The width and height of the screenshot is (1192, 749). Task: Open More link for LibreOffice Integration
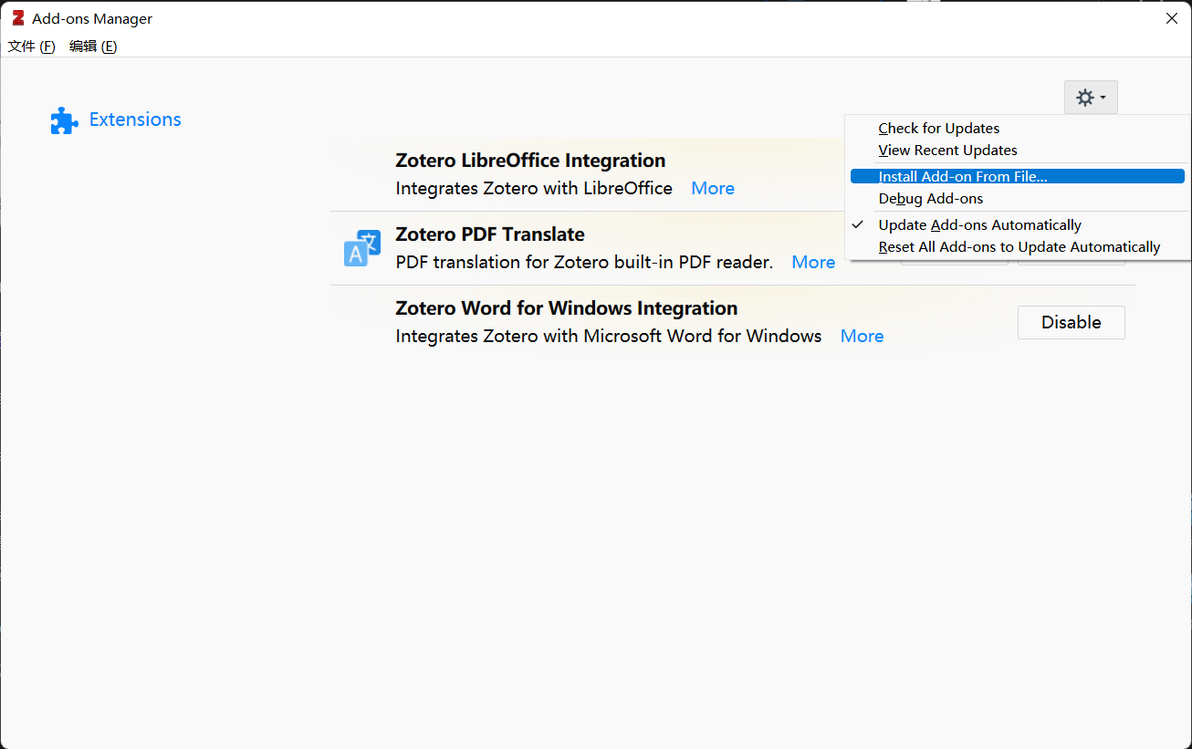[712, 188]
